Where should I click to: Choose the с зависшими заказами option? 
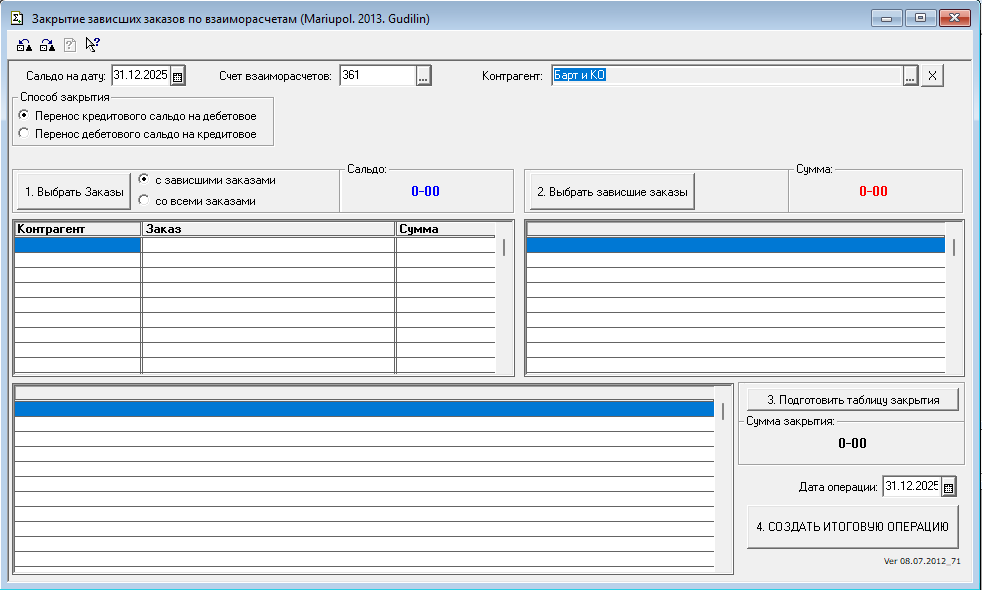coord(143,180)
